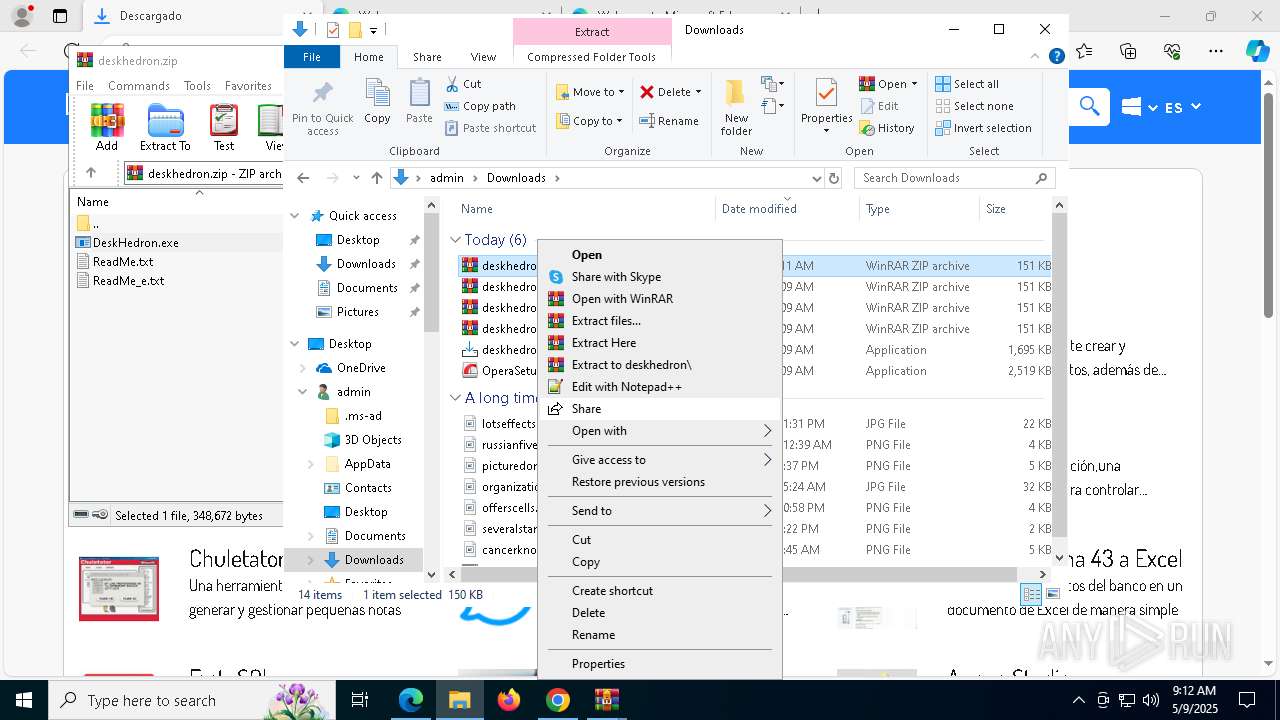Viewport: 1280px width, 720px height.
Task: Click the Edge icon in taskbar
Action: click(x=411, y=700)
